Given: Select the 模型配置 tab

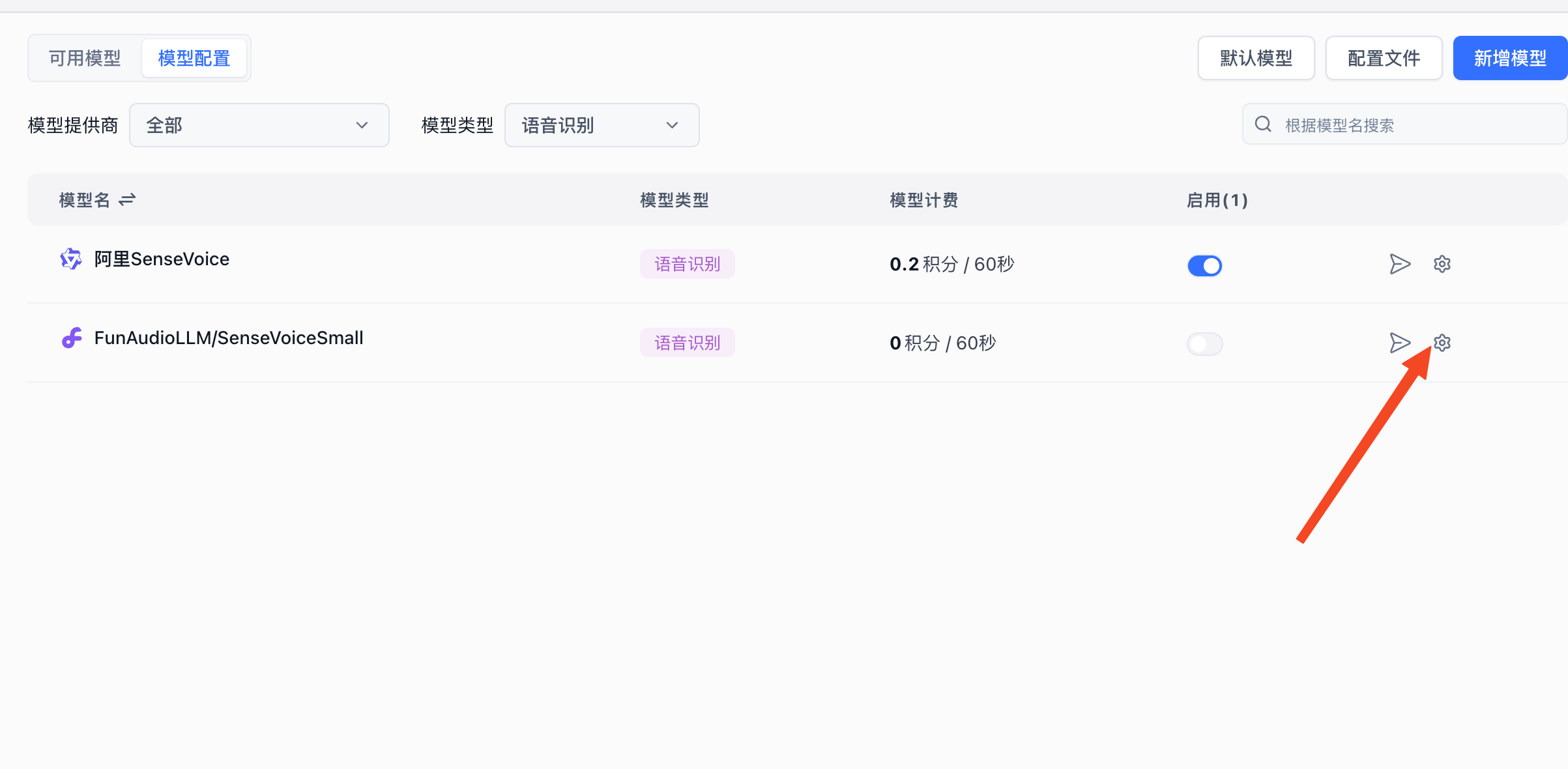Looking at the screenshot, I should pos(194,58).
